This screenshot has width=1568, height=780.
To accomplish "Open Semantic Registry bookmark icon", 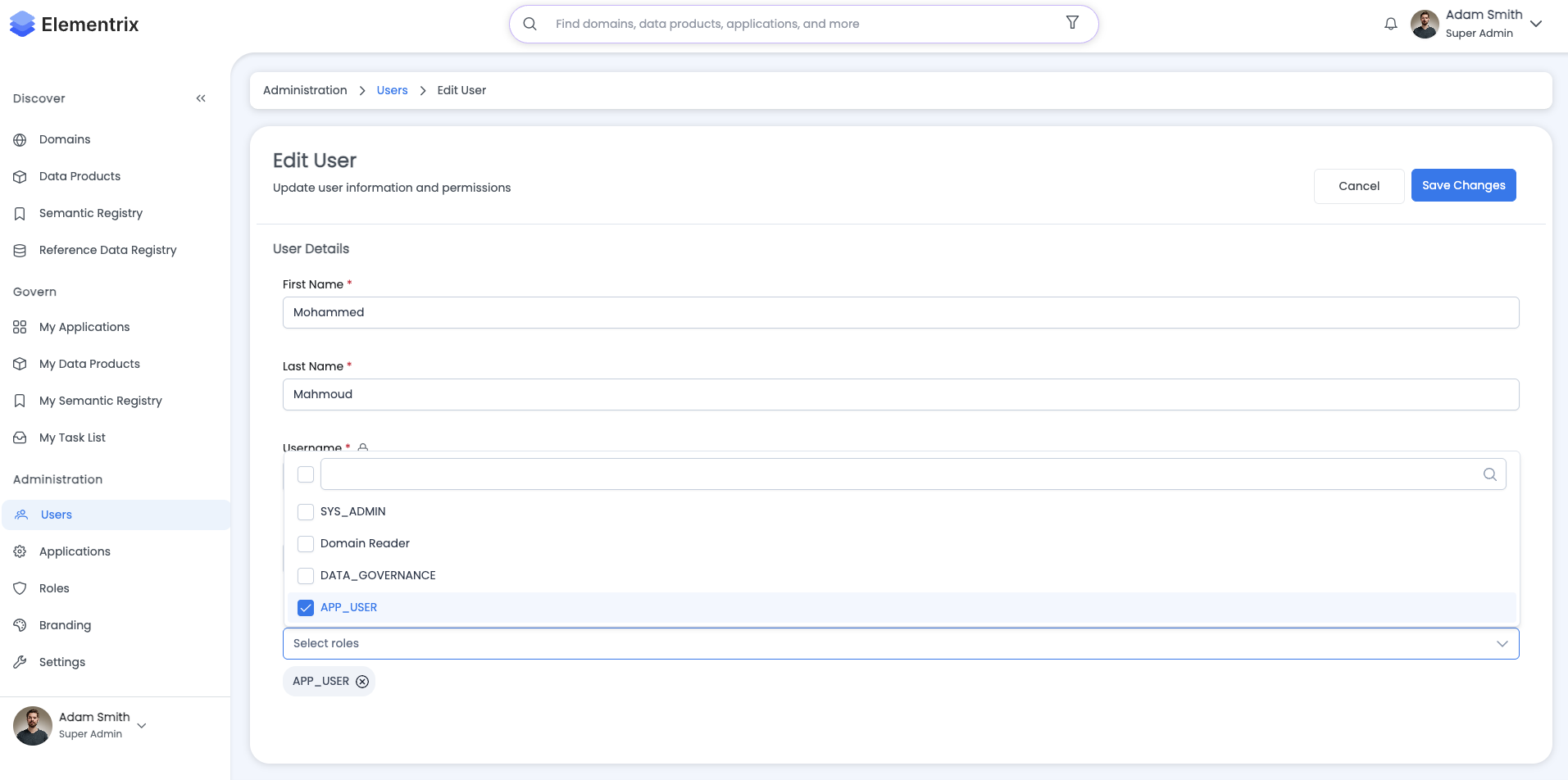I will tap(20, 214).
